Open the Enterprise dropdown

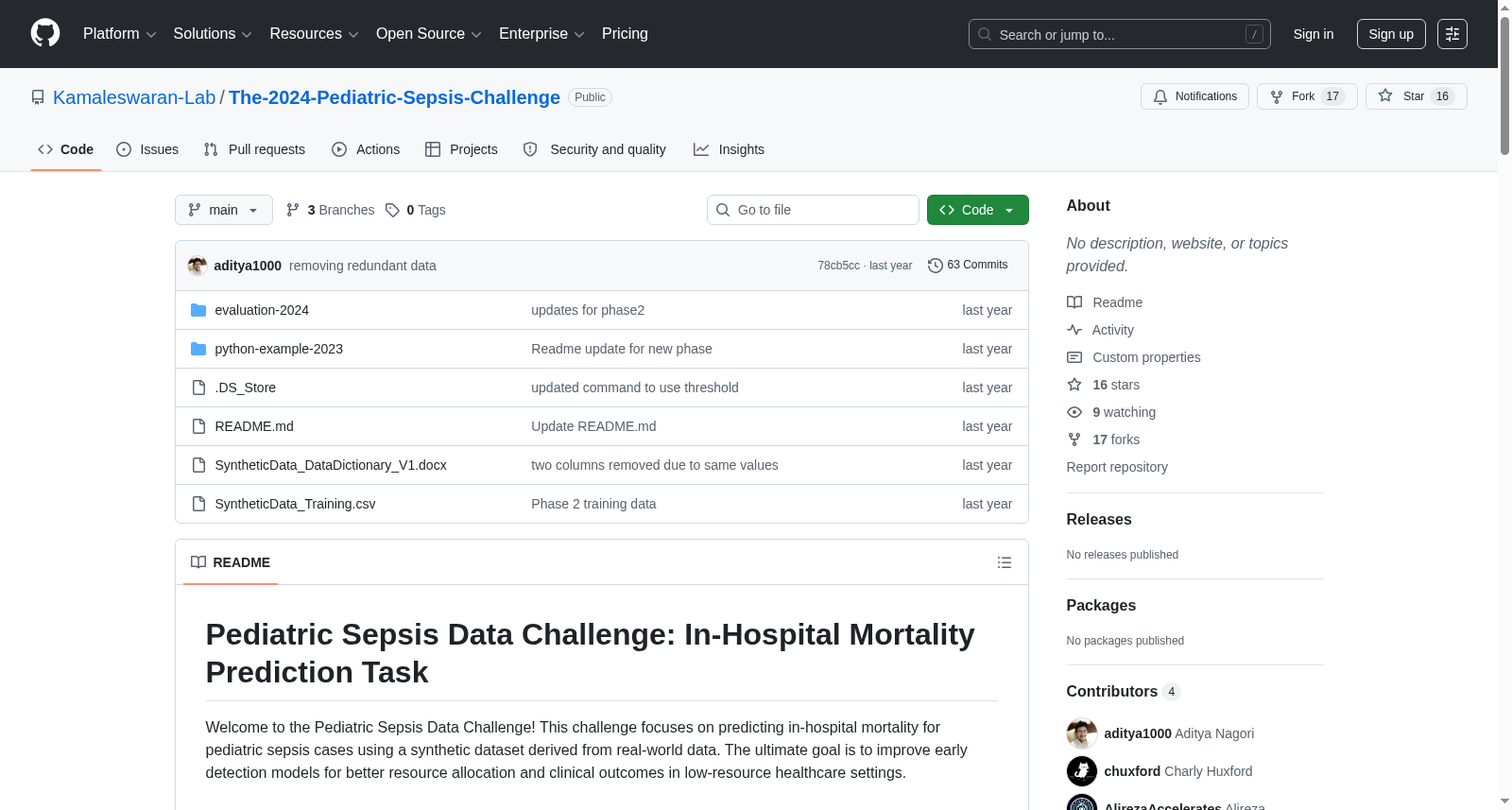(541, 34)
